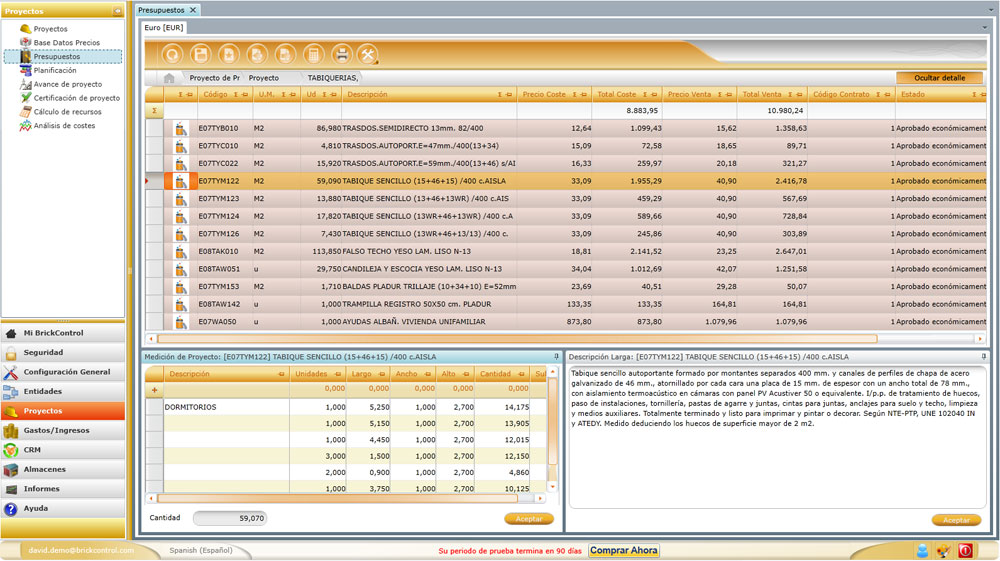Open Avance de proyecto in the tree
Image resolution: width=1000 pixels, height=561 pixels.
[x=68, y=84]
